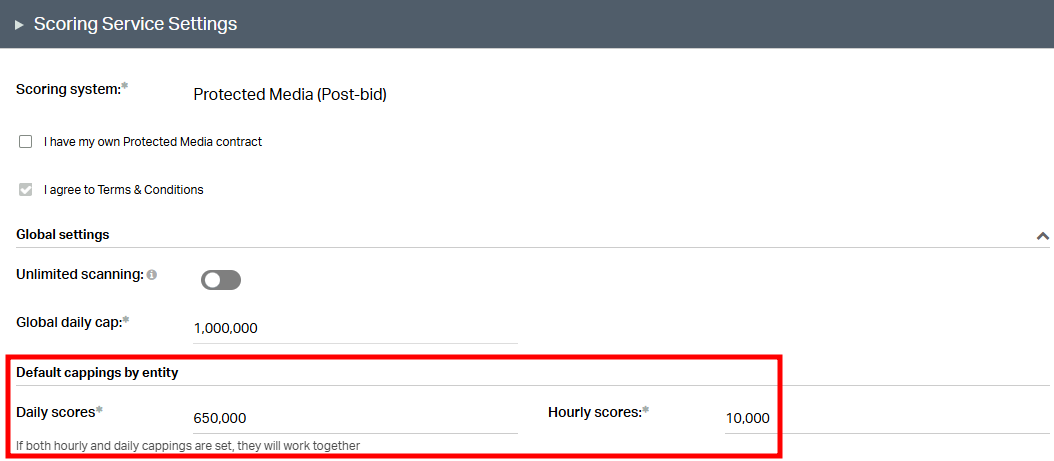Click the Daily scores label
Viewport: 1054px width, 461px height.
coord(56,413)
